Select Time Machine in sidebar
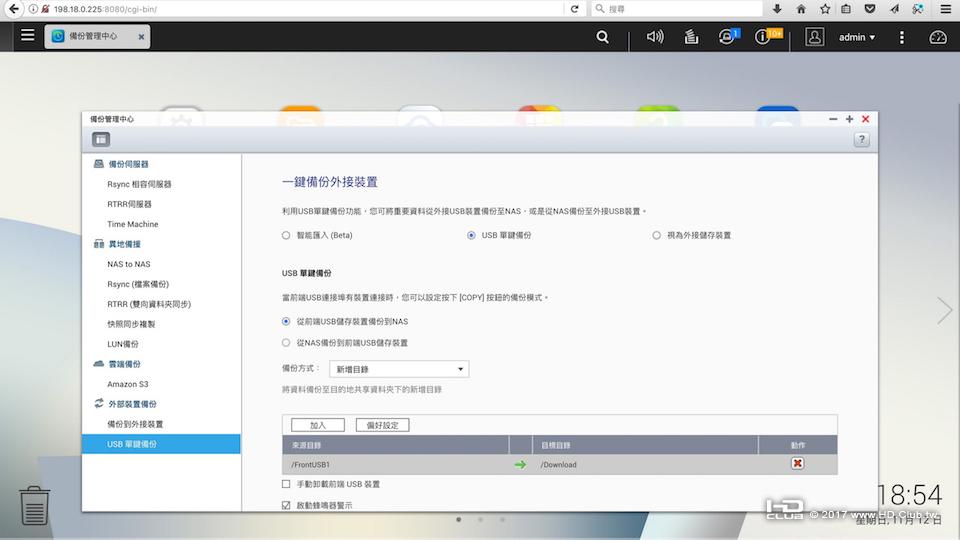960x540 pixels. coord(133,224)
